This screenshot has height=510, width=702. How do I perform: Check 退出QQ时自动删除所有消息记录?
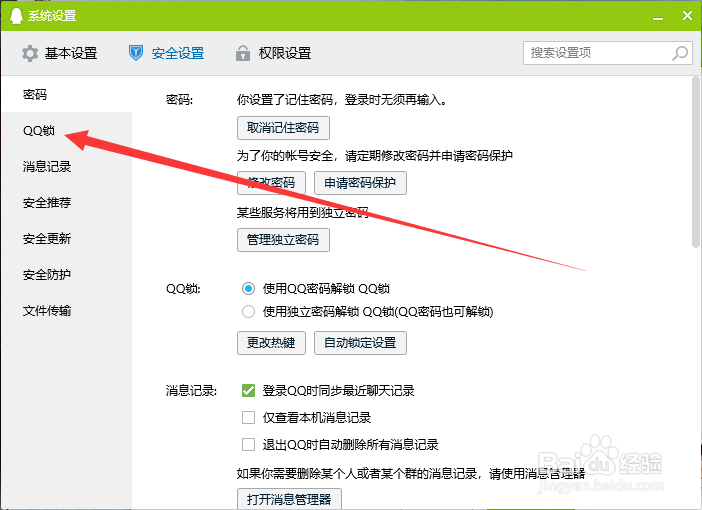click(x=248, y=445)
